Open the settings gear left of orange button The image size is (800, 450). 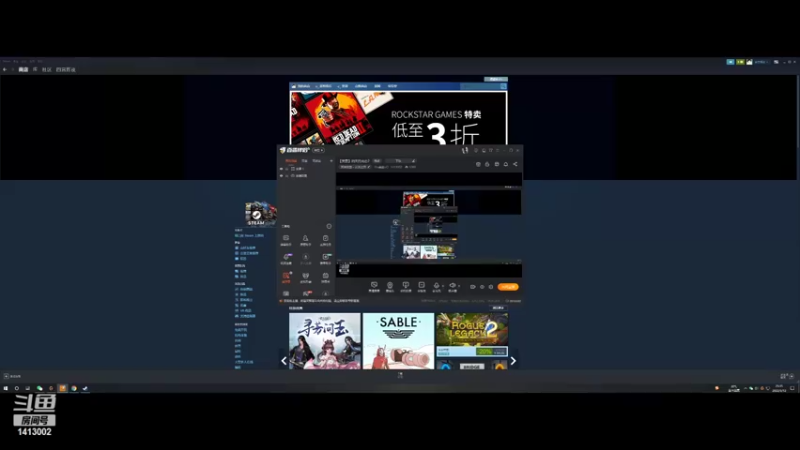coord(491,287)
